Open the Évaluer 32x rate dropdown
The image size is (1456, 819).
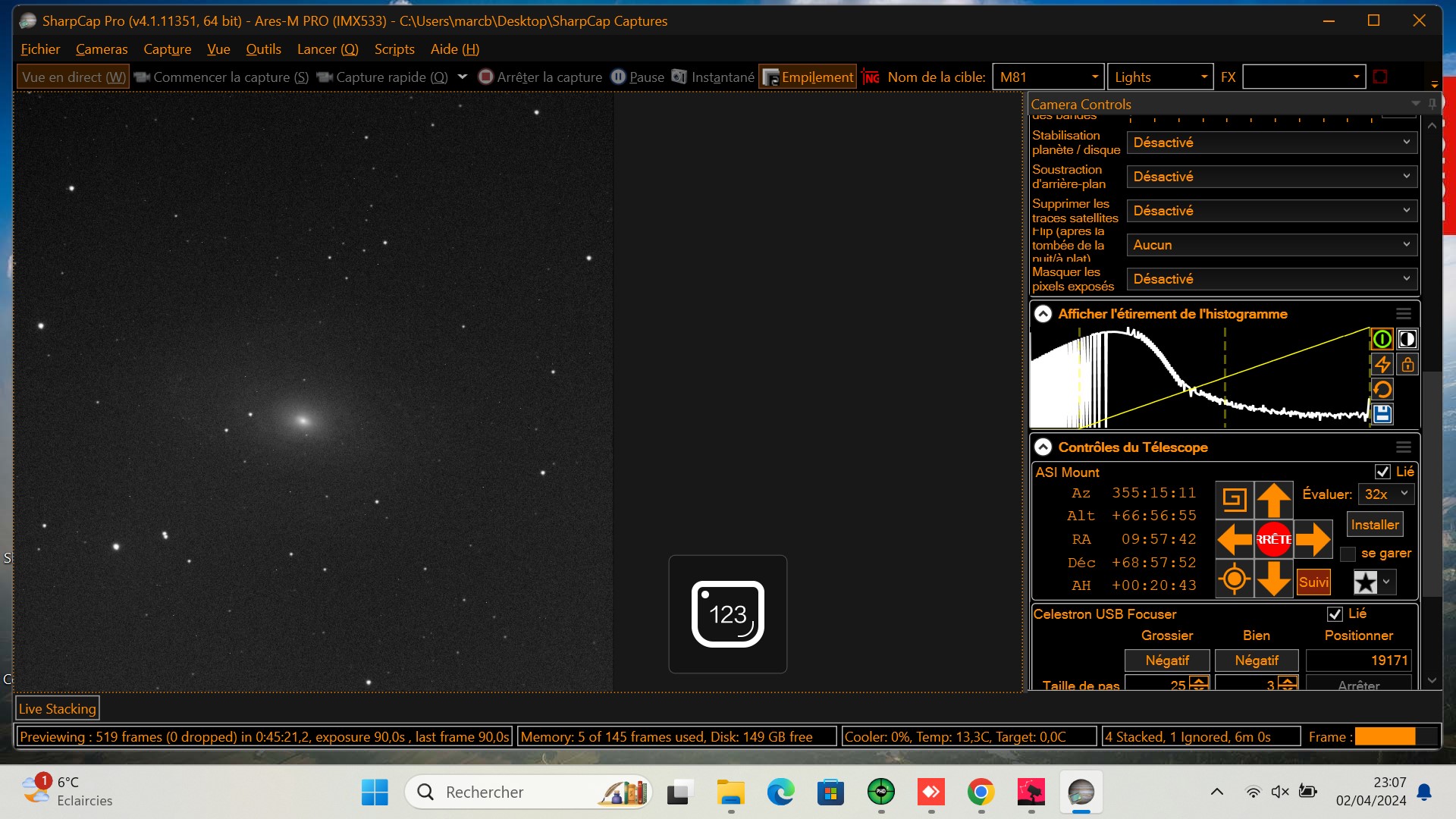click(1385, 494)
